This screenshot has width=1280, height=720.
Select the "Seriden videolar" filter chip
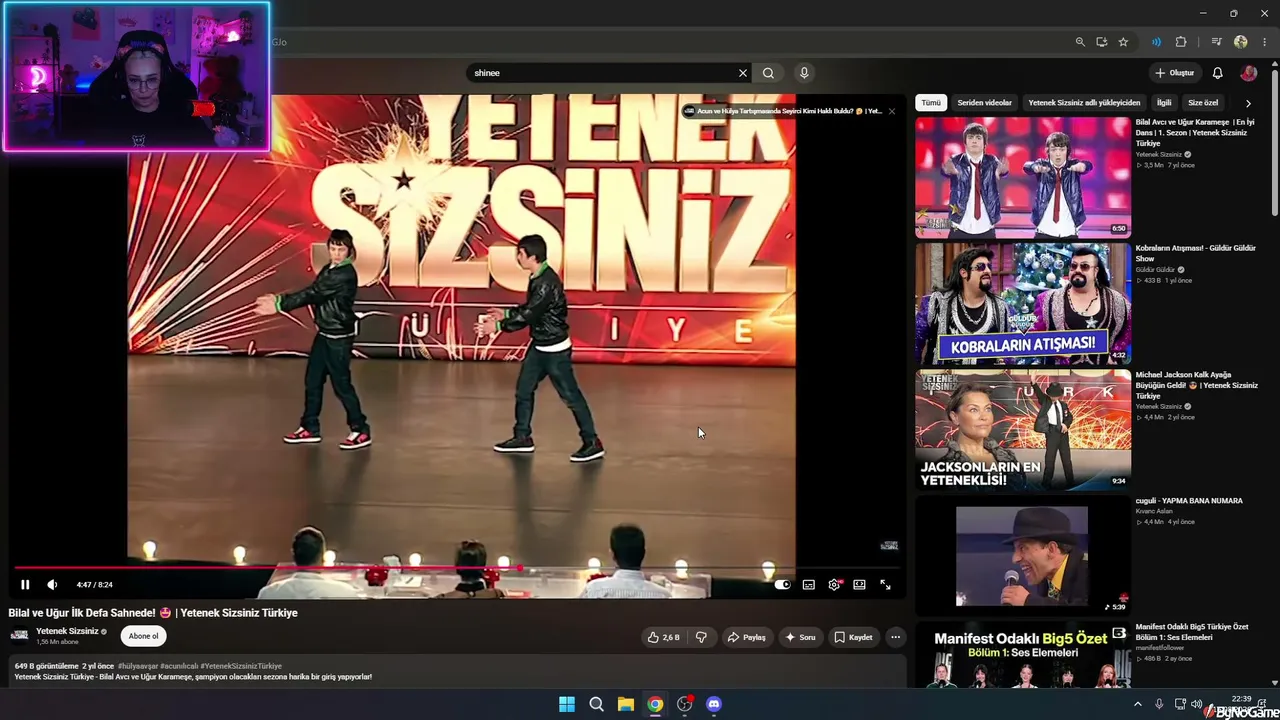(985, 103)
